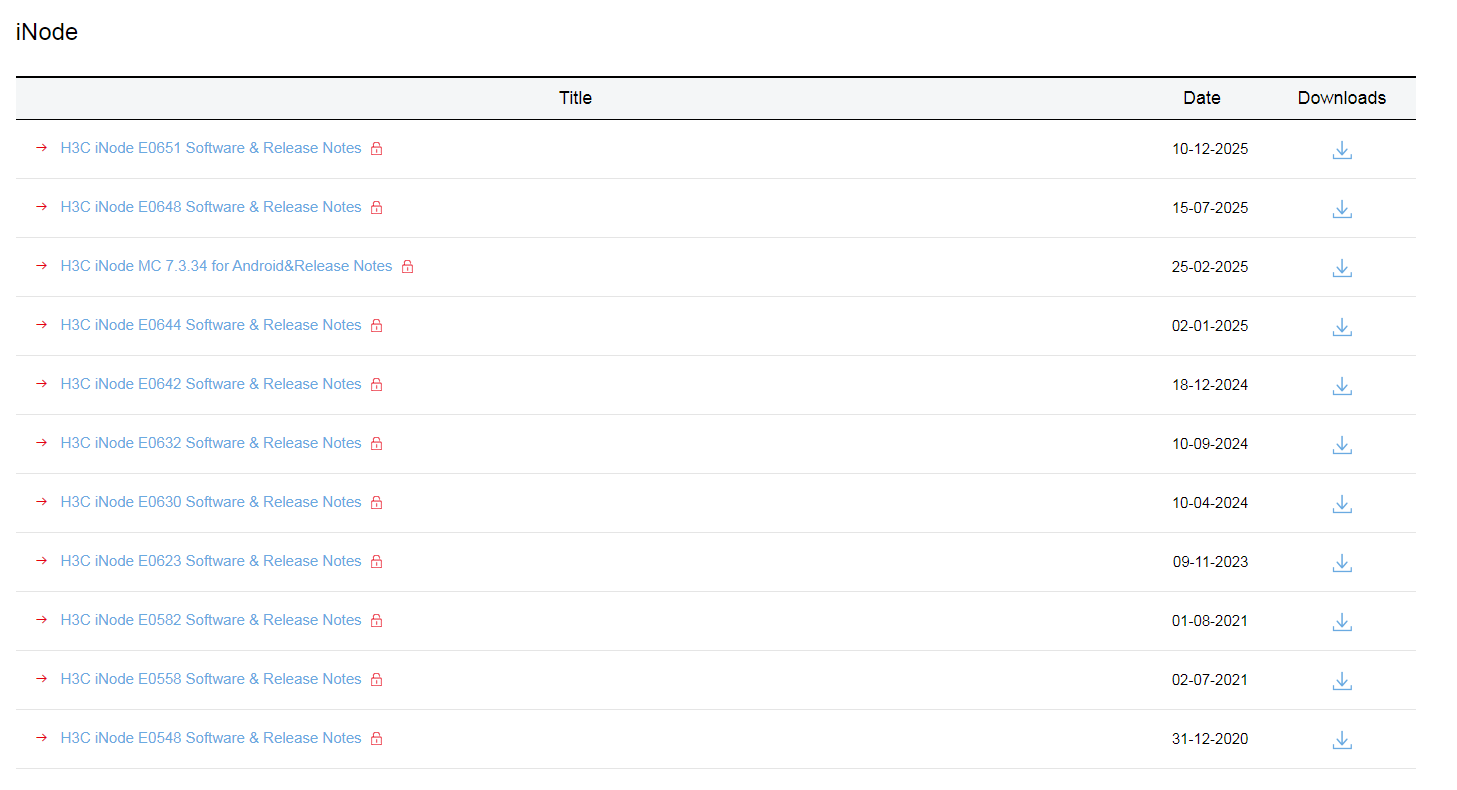
Task: Open H3C iNode E0642 Software & Release Notes
Action: point(211,384)
